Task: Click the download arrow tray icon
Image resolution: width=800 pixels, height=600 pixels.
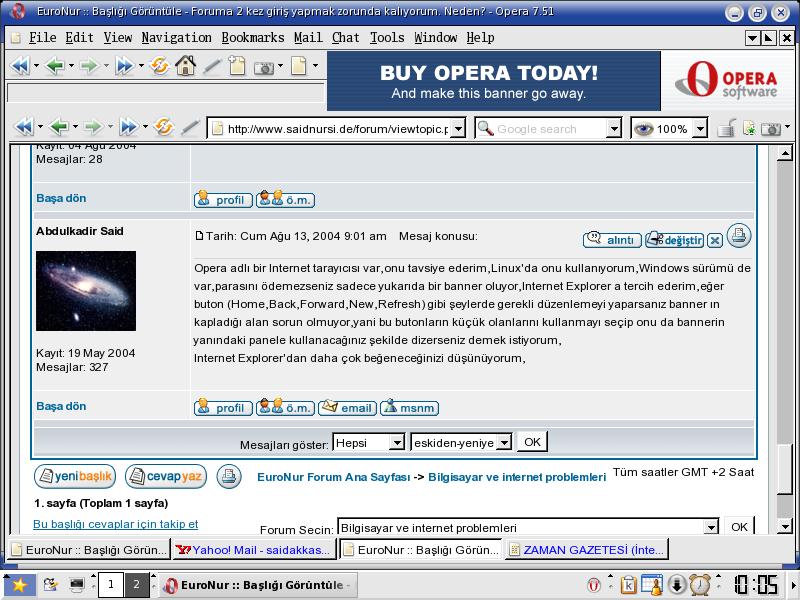Action: (x=677, y=585)
